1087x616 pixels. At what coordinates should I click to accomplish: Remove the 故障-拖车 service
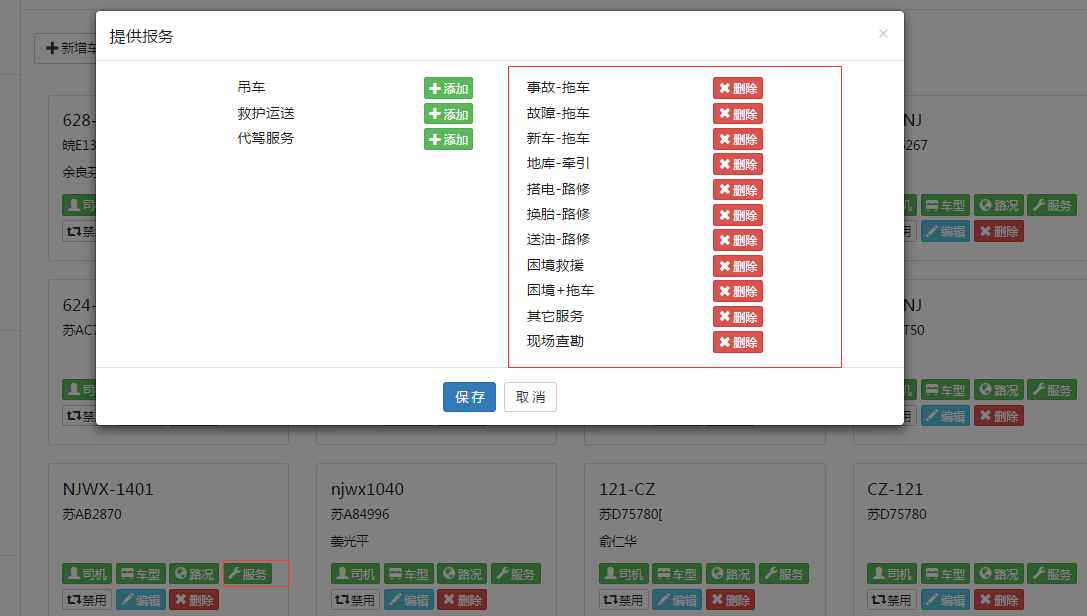click(737, 114)
